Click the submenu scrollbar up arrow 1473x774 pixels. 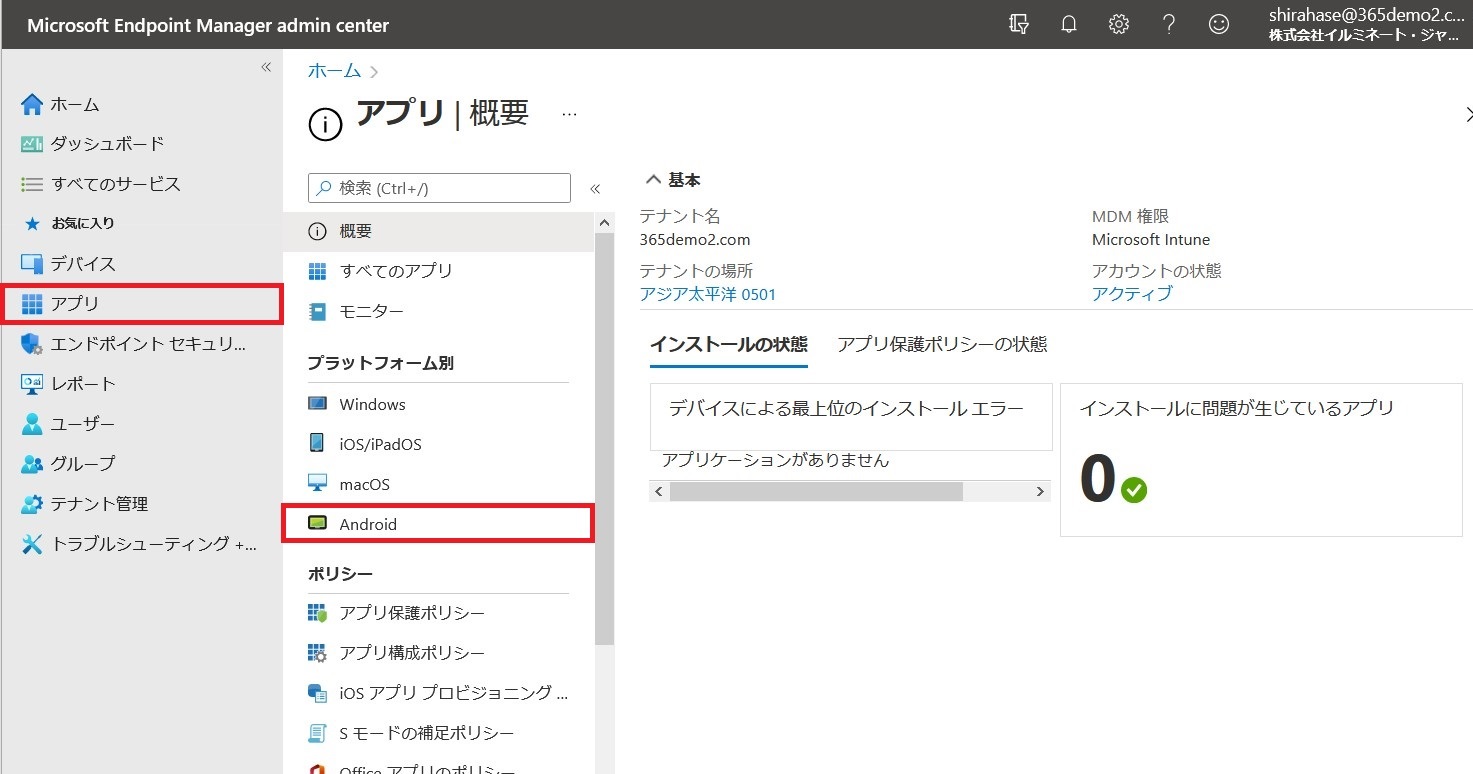[604, 222]
